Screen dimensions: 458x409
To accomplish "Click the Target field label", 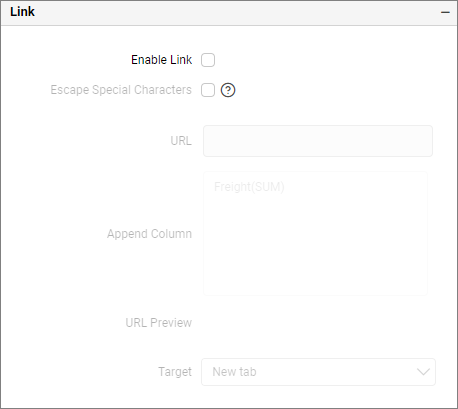I will 175,372.
